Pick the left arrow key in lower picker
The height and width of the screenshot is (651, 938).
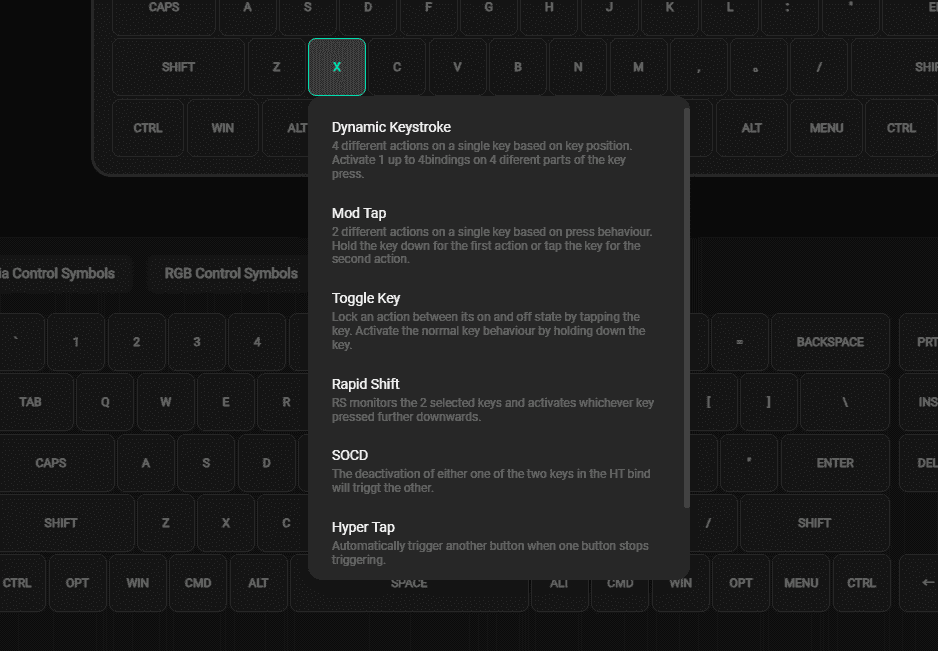click(x=921, y=583)
